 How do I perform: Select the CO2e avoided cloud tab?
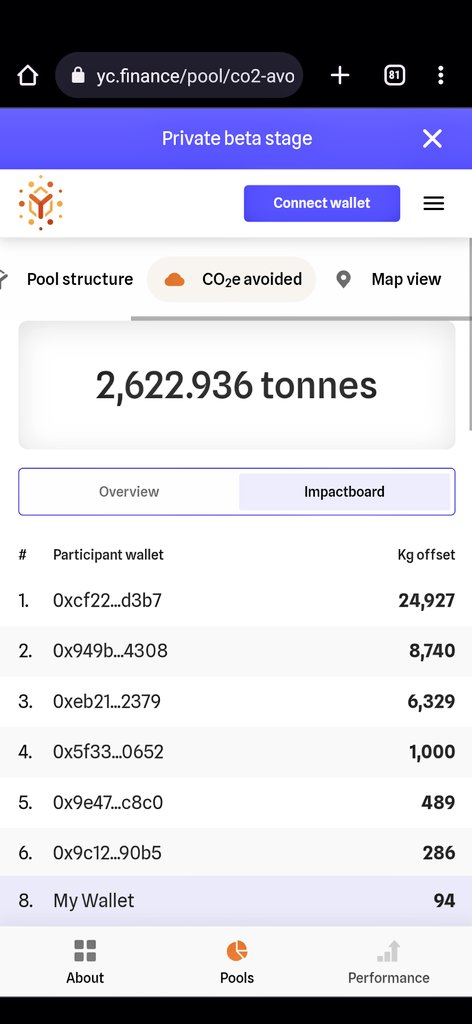pos(232,280)
